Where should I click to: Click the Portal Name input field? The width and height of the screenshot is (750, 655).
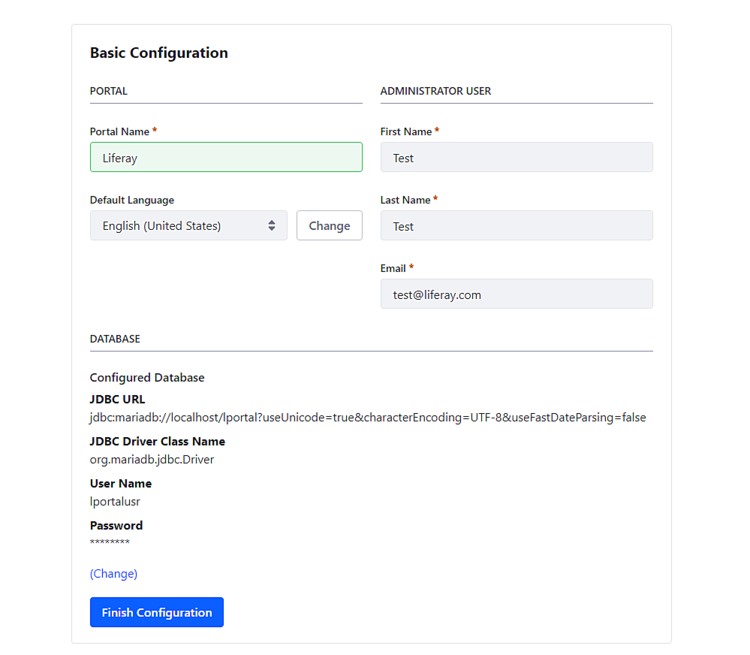pos(226,157)
